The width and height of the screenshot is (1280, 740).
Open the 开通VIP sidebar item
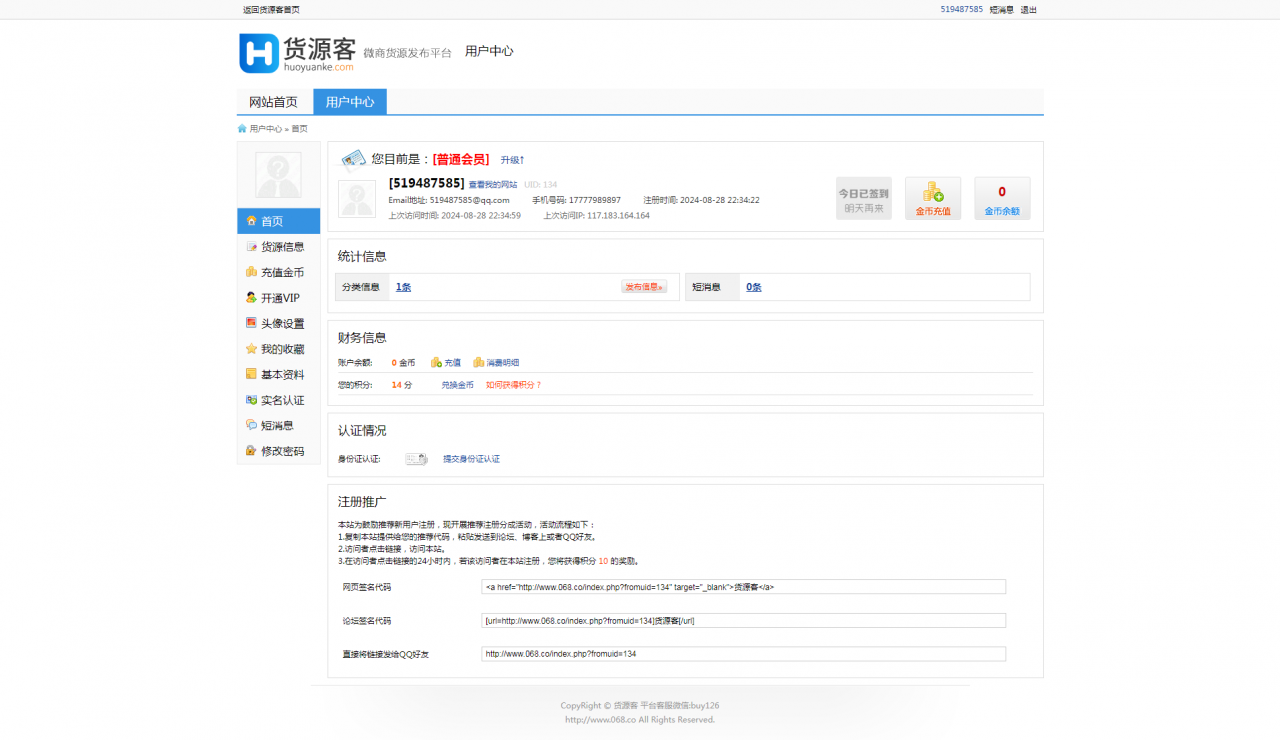point(283,297)
